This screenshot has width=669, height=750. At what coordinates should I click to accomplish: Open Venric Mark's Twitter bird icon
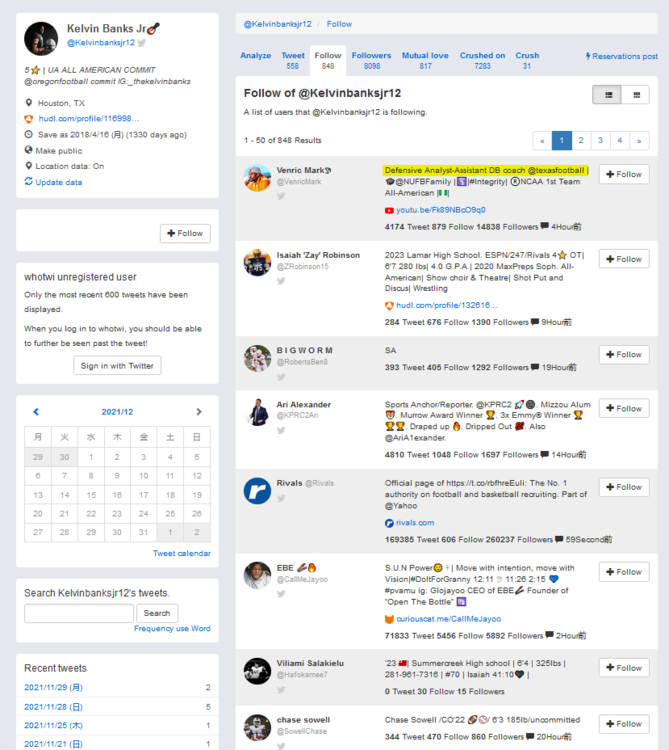pos(281,196)
